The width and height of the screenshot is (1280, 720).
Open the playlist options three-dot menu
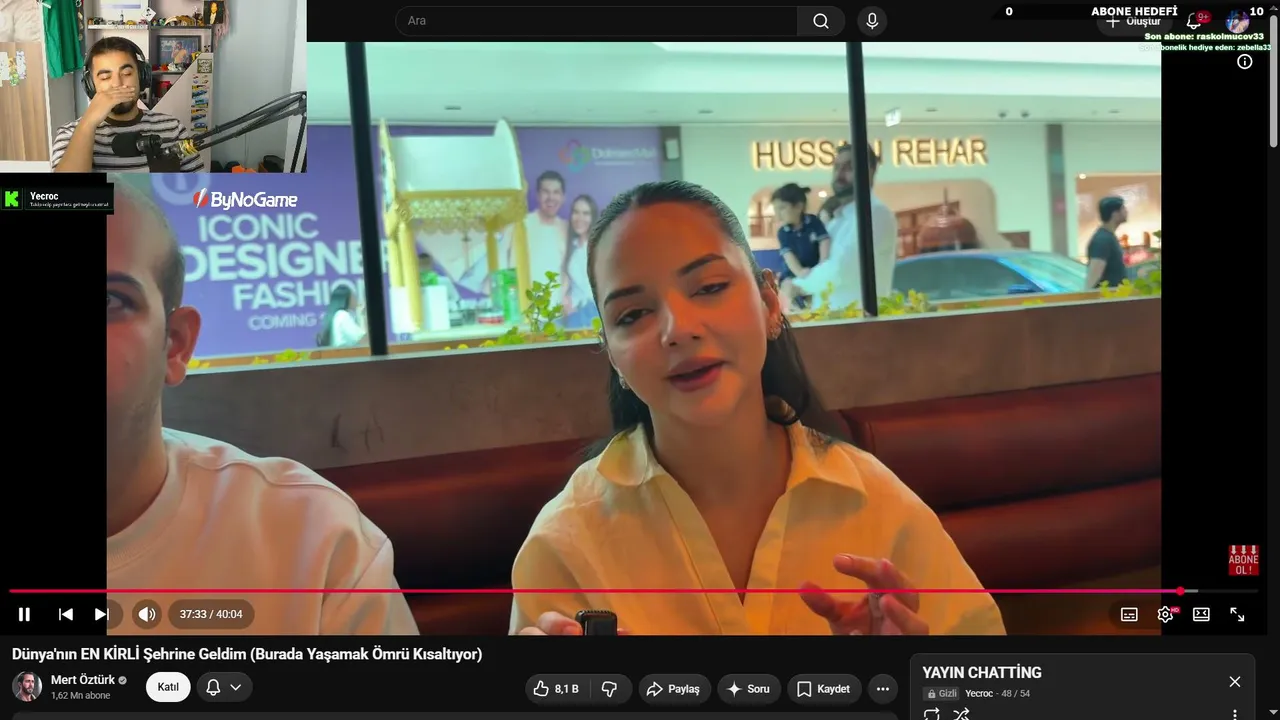(1235, 714)
